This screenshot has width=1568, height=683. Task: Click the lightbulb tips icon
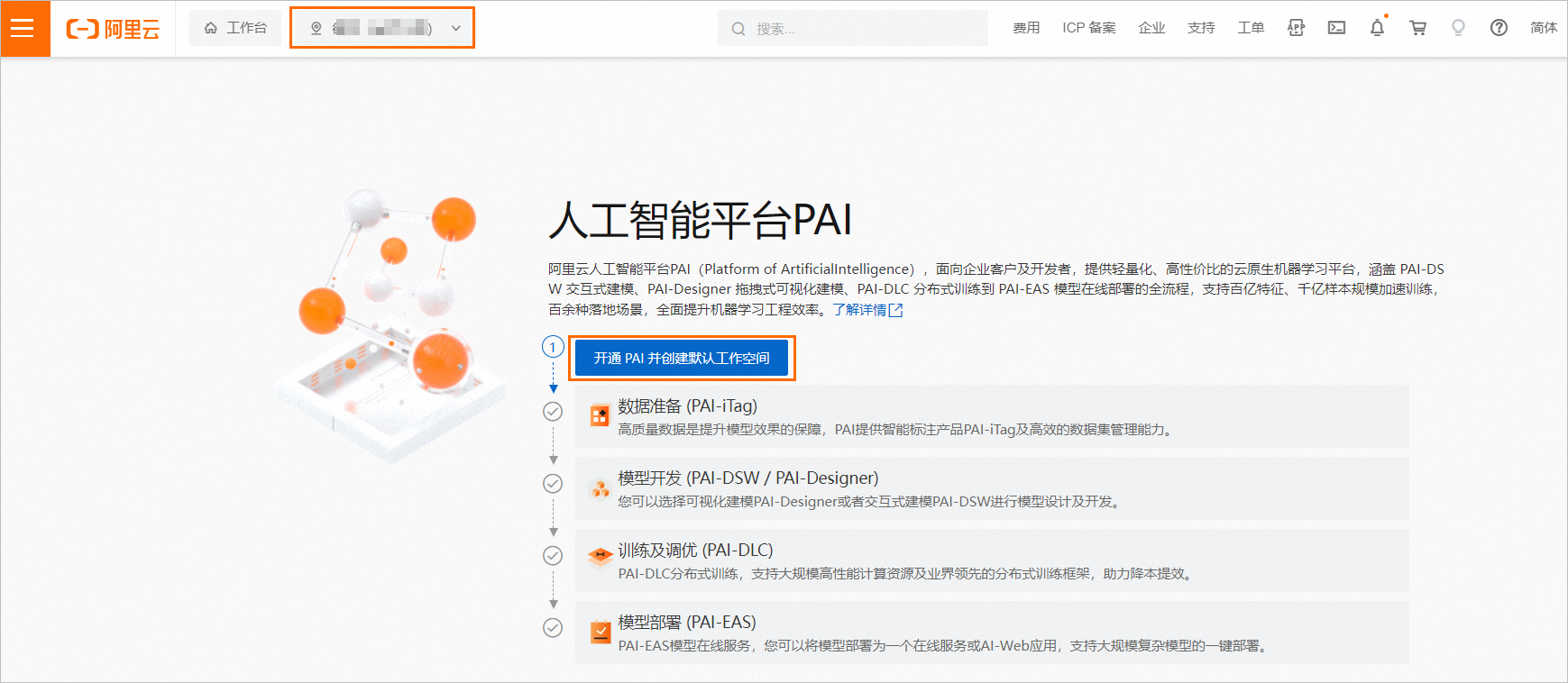pyautogui.click(x=1458, y=28)
